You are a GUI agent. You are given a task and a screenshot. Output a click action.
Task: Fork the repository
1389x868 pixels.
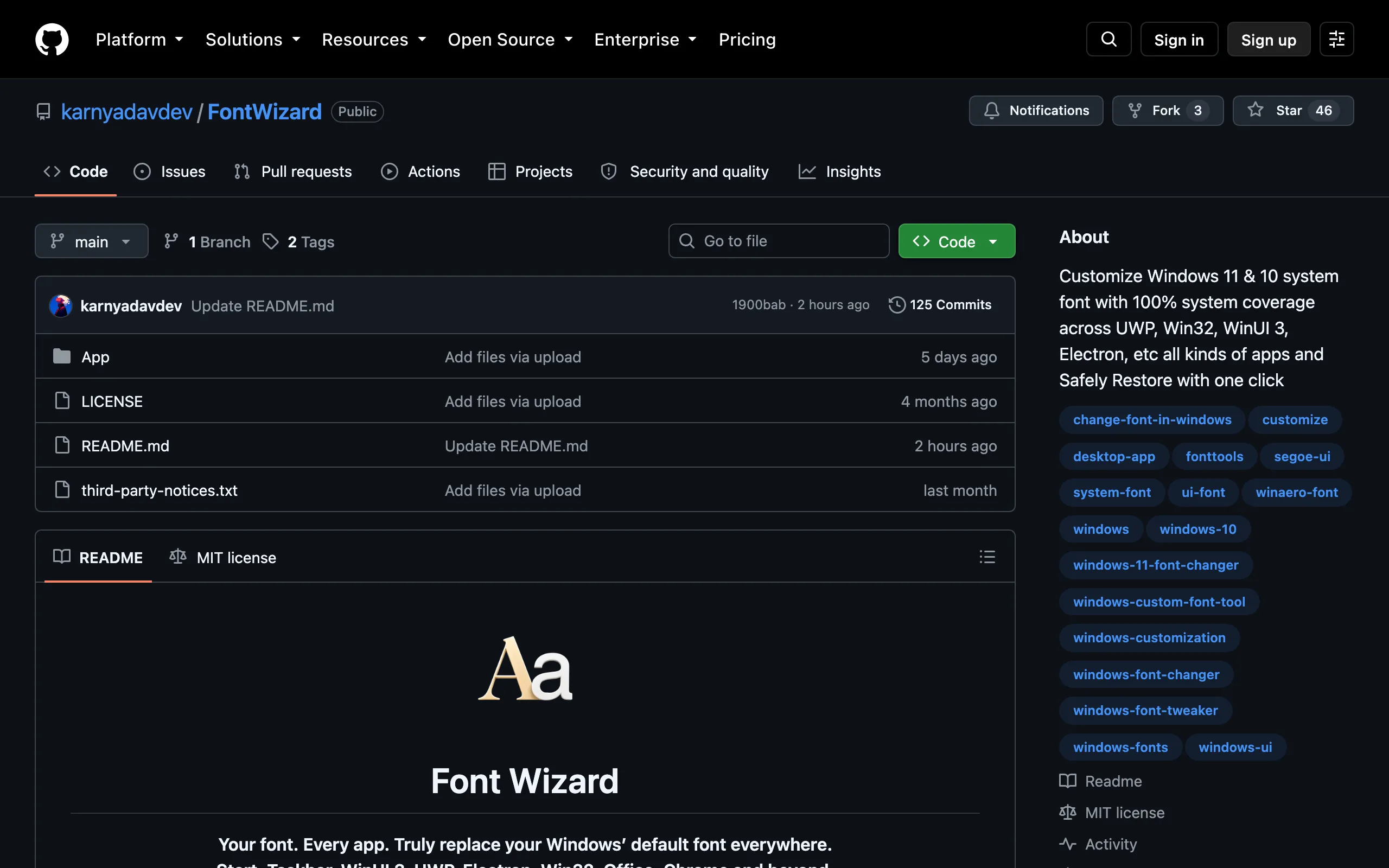[x=1168, y=110]
